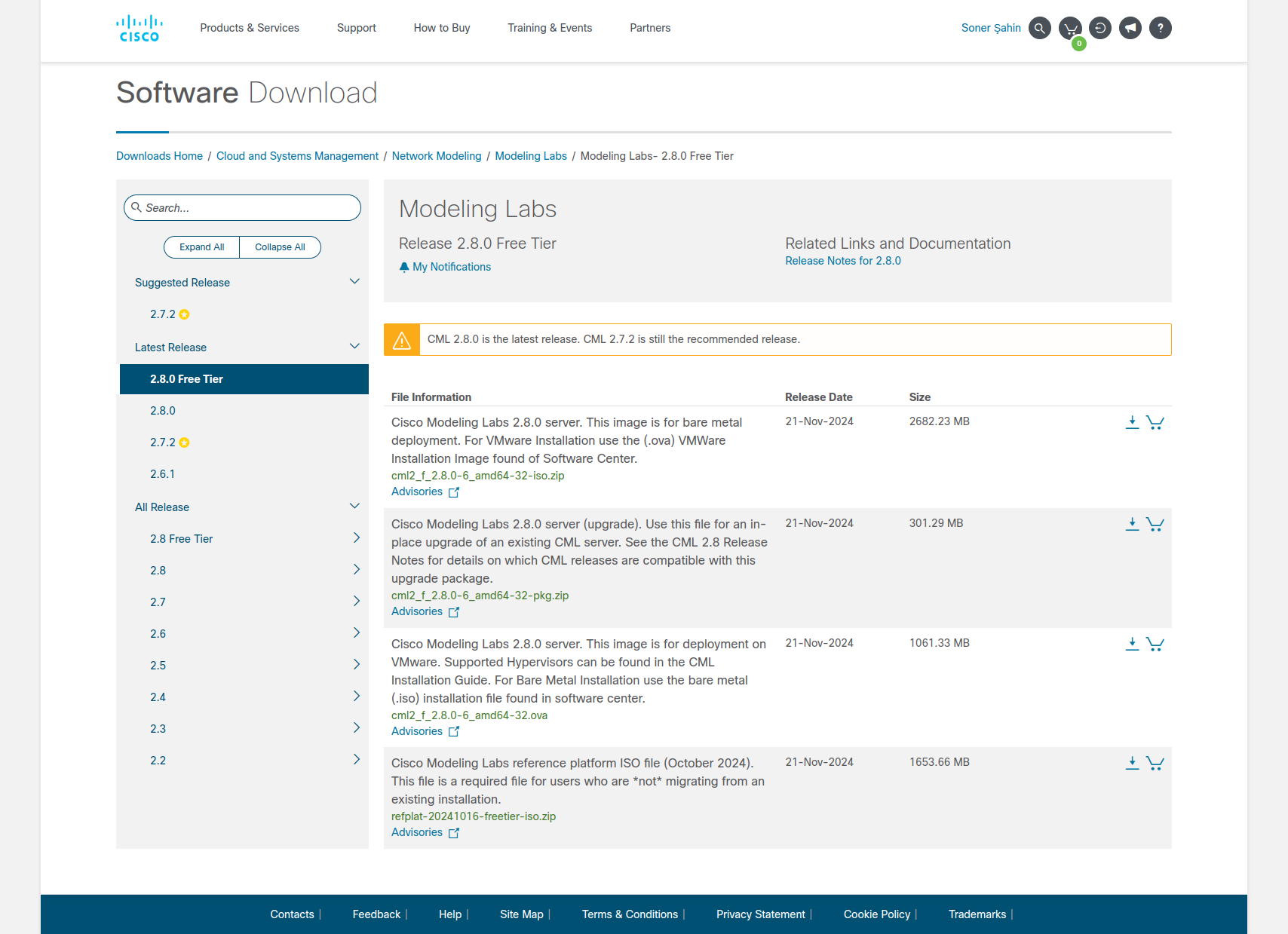The width and height of the screenshot is (1288, 934).
Task: Collapse the Suggested Release section
Action: click(354, 282)
